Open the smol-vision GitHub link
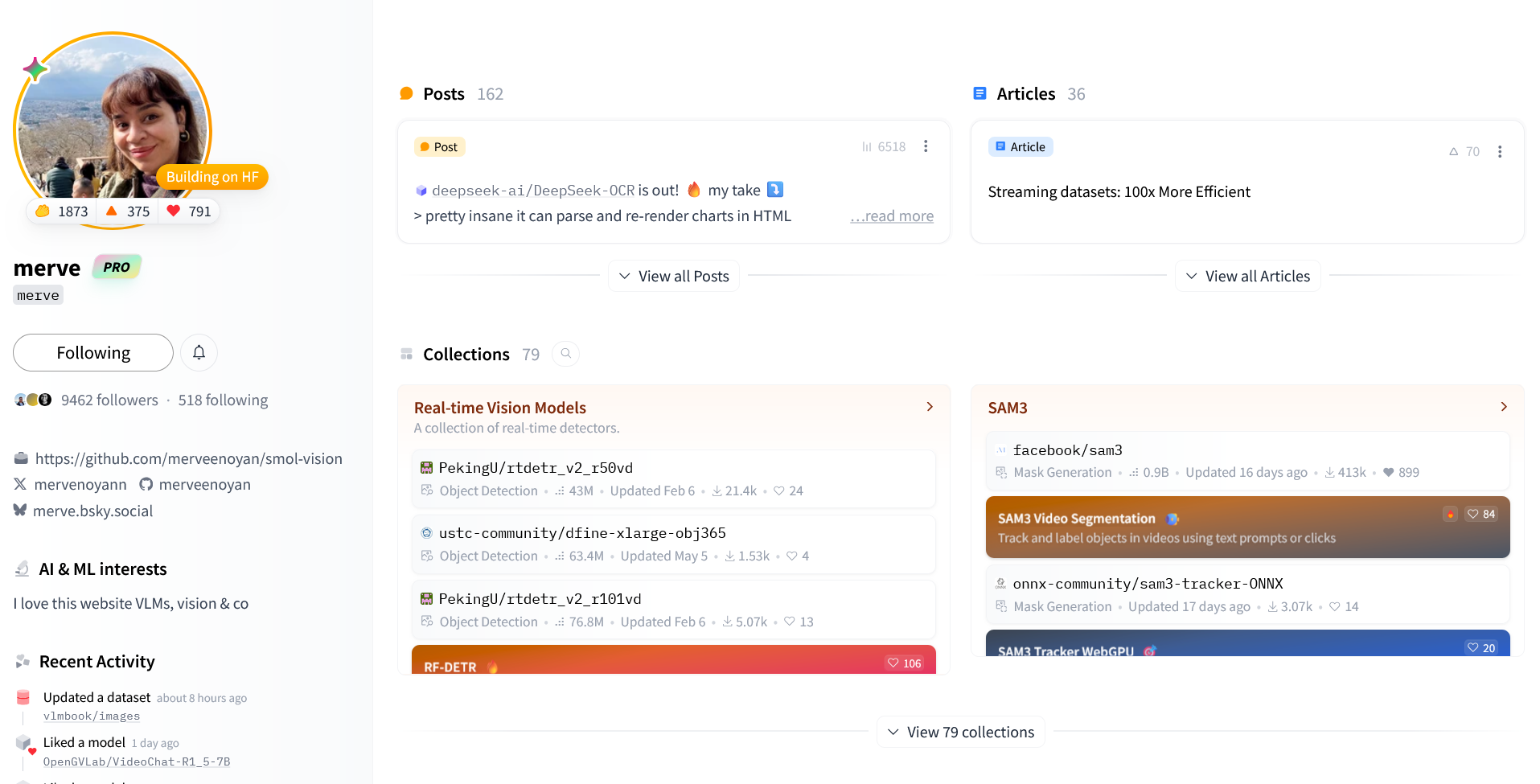 click(188, 458)
